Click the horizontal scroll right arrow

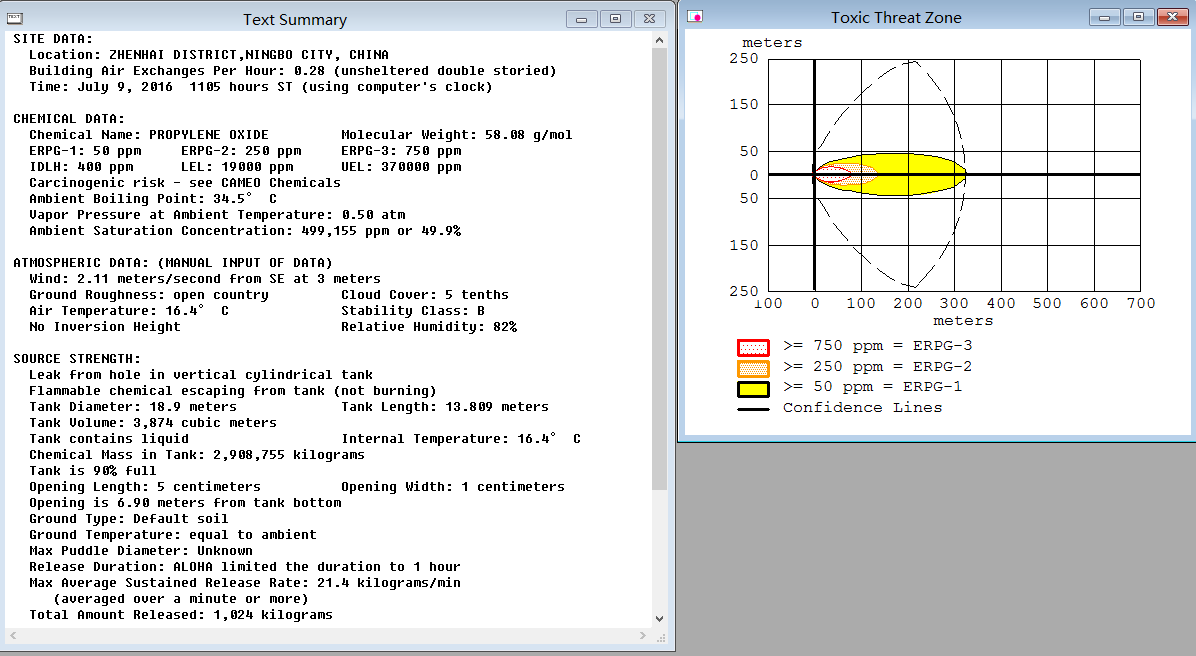pos(643,635)
